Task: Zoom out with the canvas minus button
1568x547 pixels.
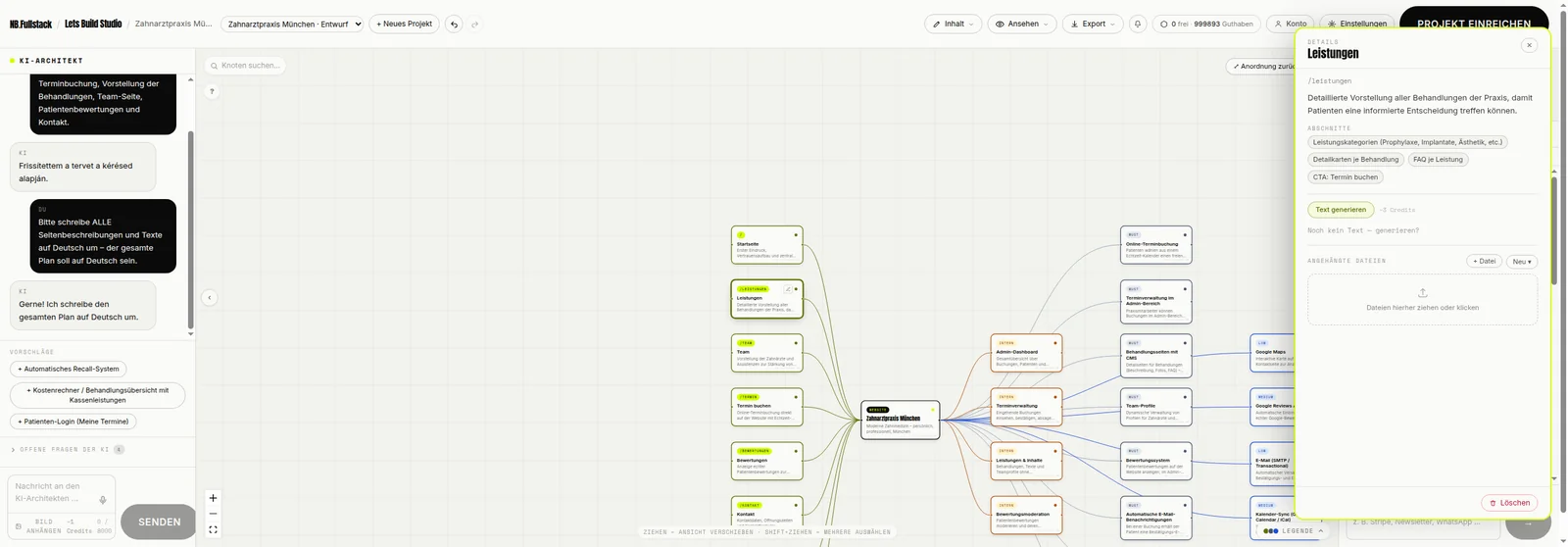Action: coord(213,514)
